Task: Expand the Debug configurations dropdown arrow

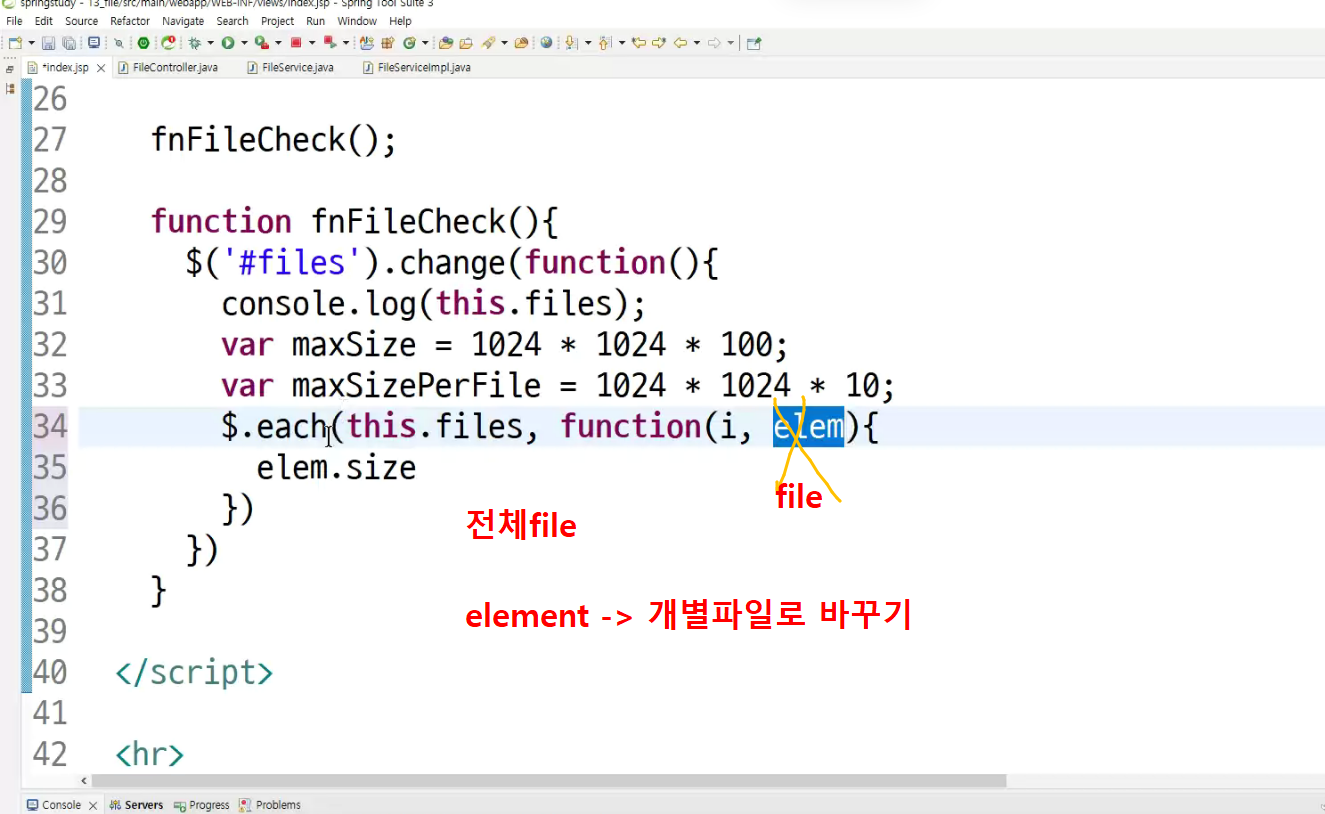Action: 210,43
